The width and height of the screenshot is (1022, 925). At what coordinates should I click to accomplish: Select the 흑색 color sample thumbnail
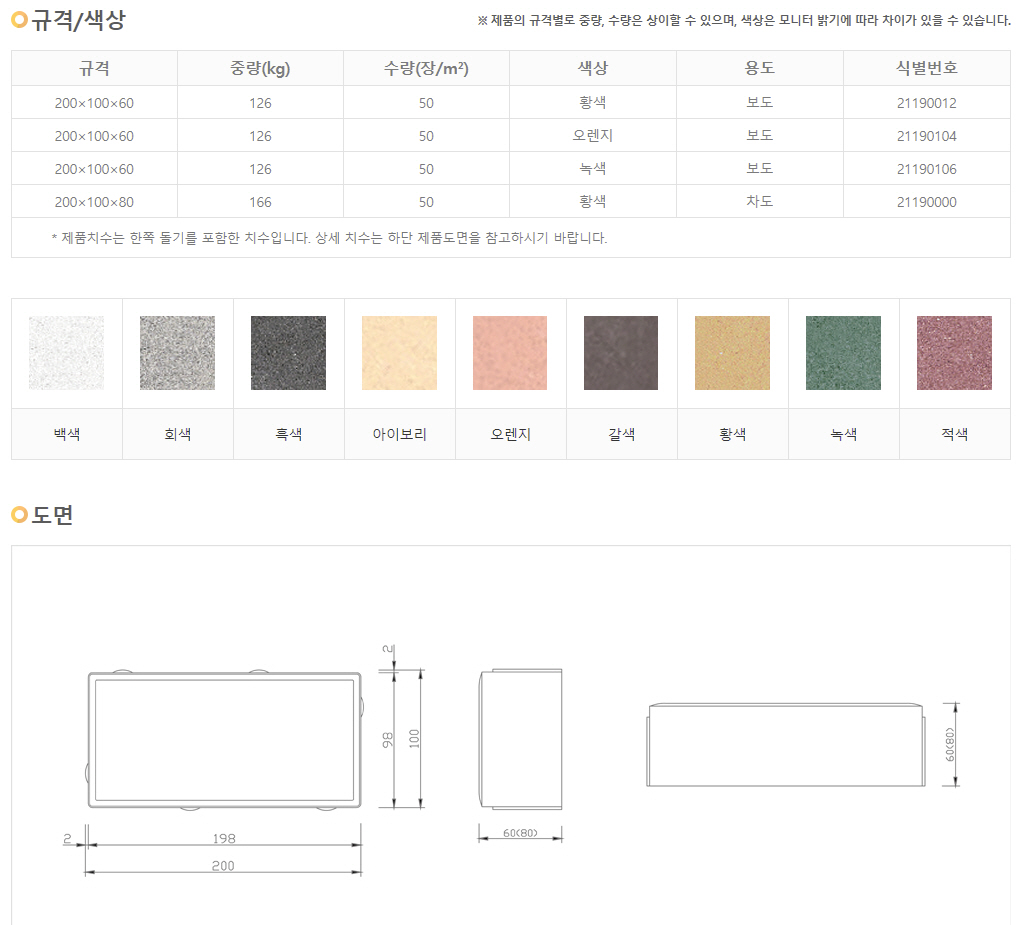tap(288, 352)
